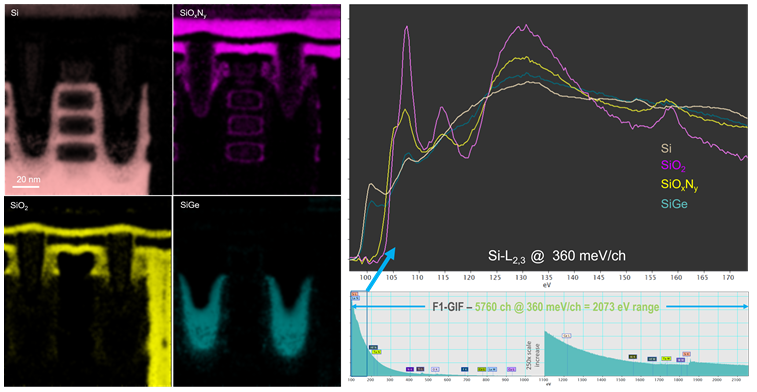Click the Si legend entry in spectrum
The width and height of the screenshot is (757, 392).
pyautogui.click(x=666, y=149)
